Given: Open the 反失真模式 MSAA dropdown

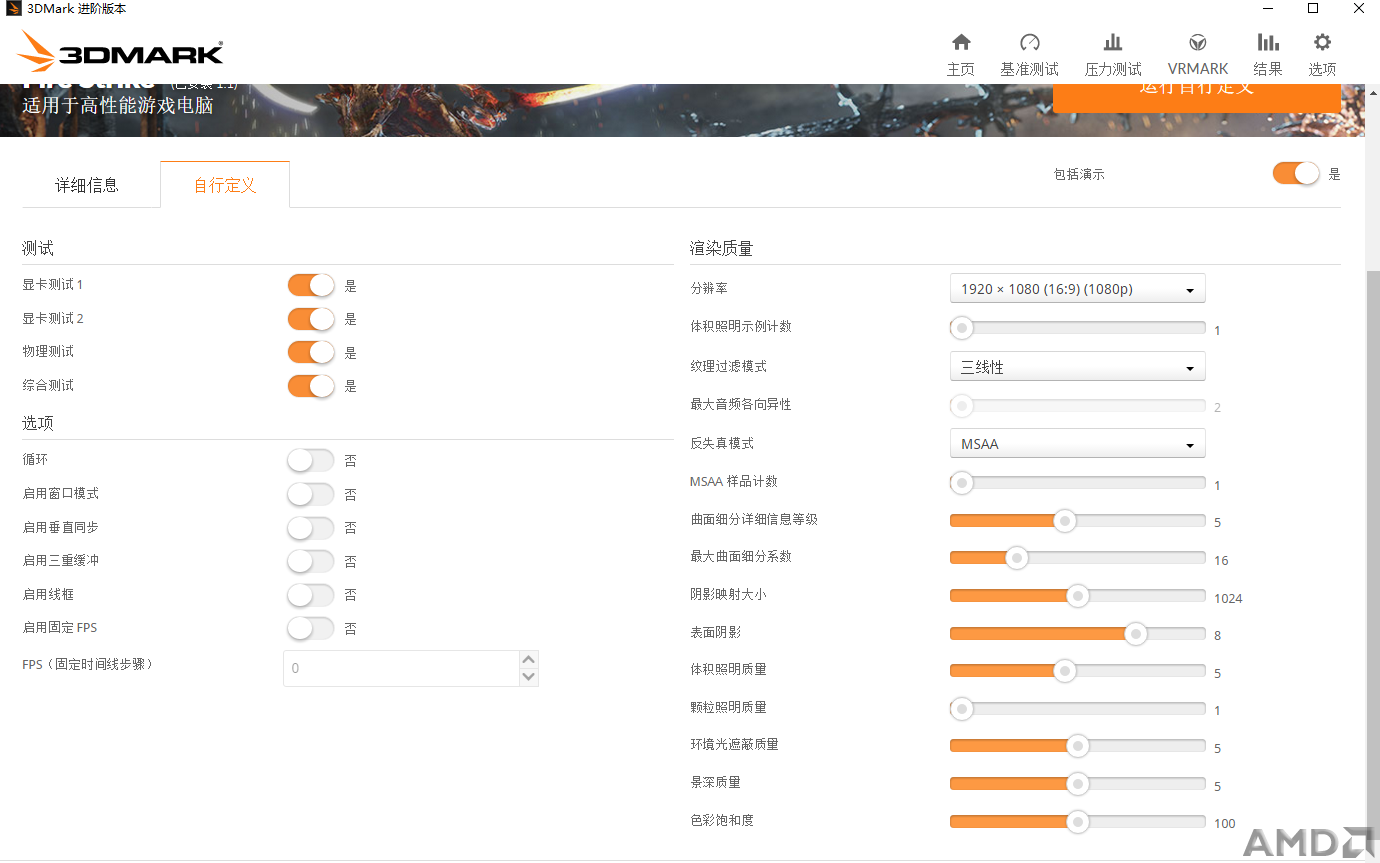Looking at the screenshot, I should coord(1077,444).
